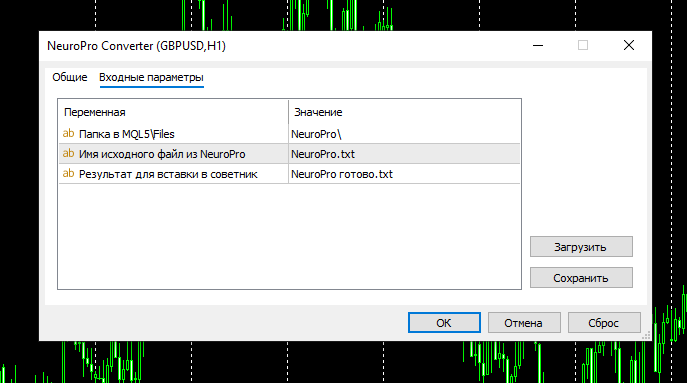The width and height of the screenshot is (687, 383).
Task: Click the string icon beside Папка в MQL5\Files
Action: (x=68, y=133)
